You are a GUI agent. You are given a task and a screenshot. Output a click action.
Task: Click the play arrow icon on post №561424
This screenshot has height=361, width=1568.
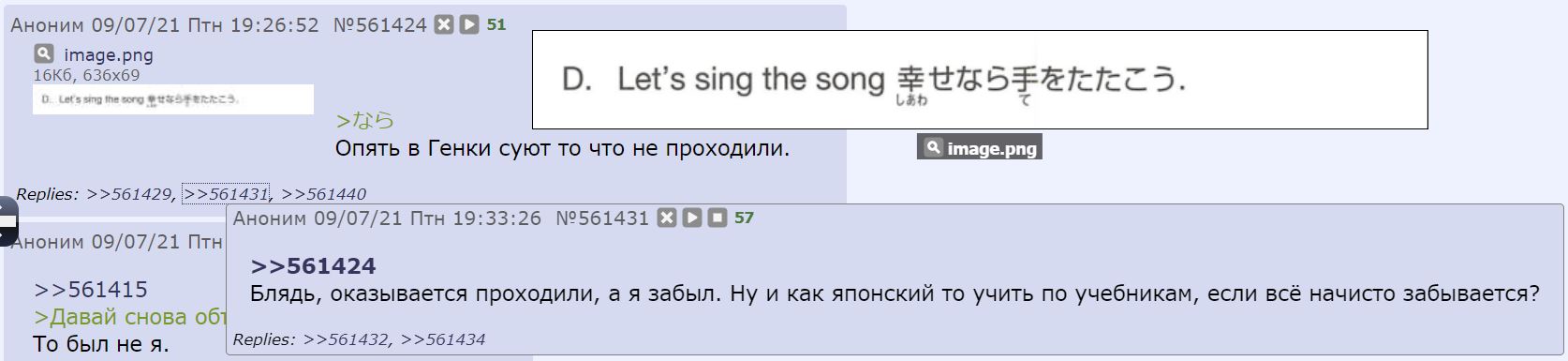469,25
